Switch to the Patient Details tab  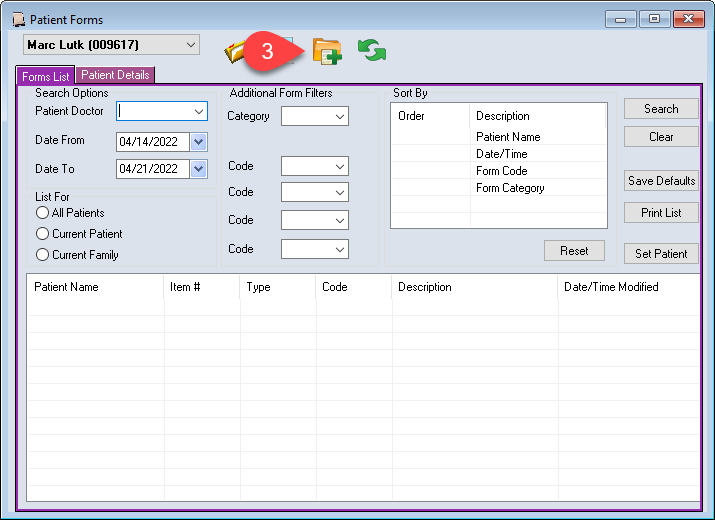(x=115, y=75)
